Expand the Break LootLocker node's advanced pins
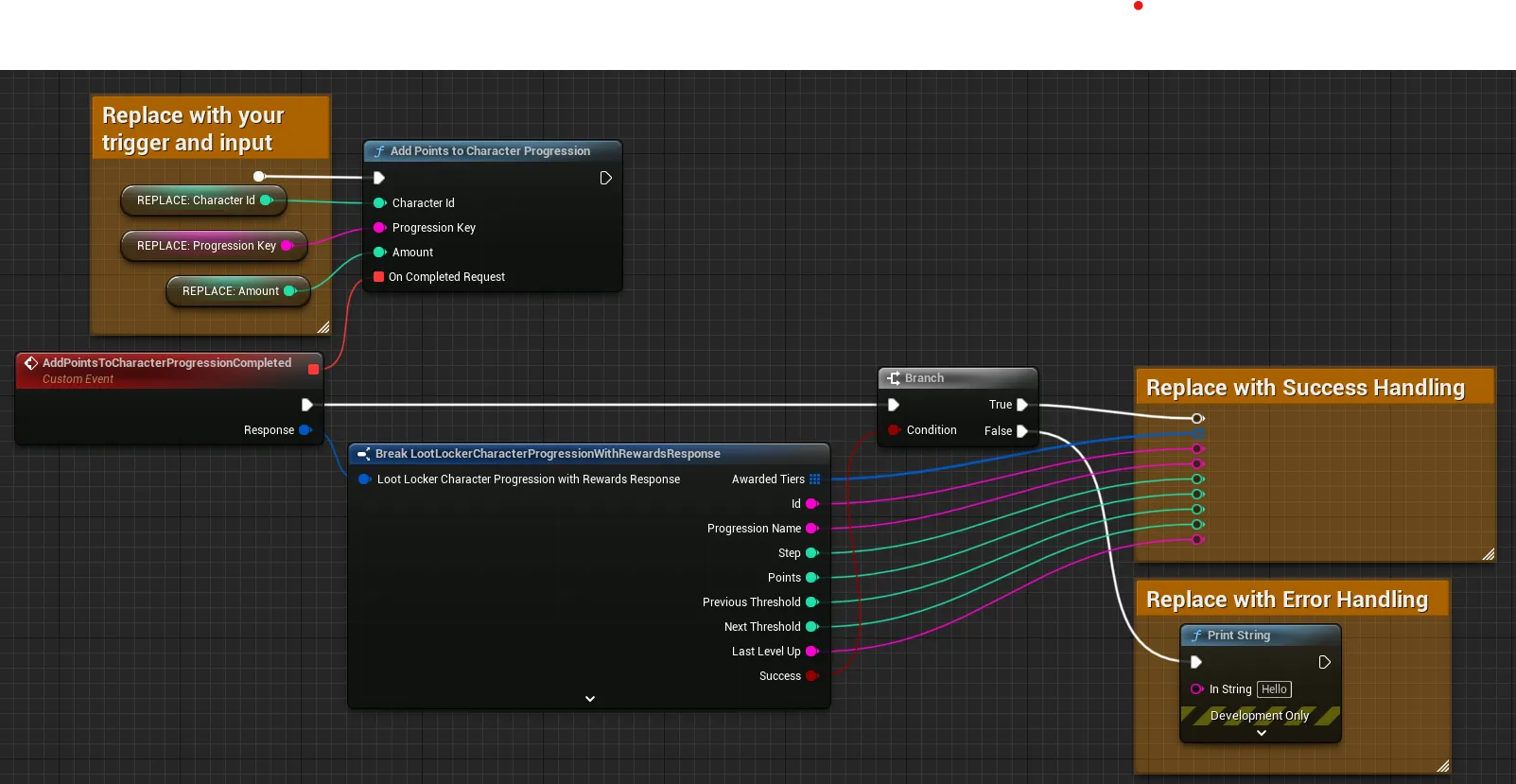The height and width of the screenshot is (784, 1516). [x=590, y=699]
